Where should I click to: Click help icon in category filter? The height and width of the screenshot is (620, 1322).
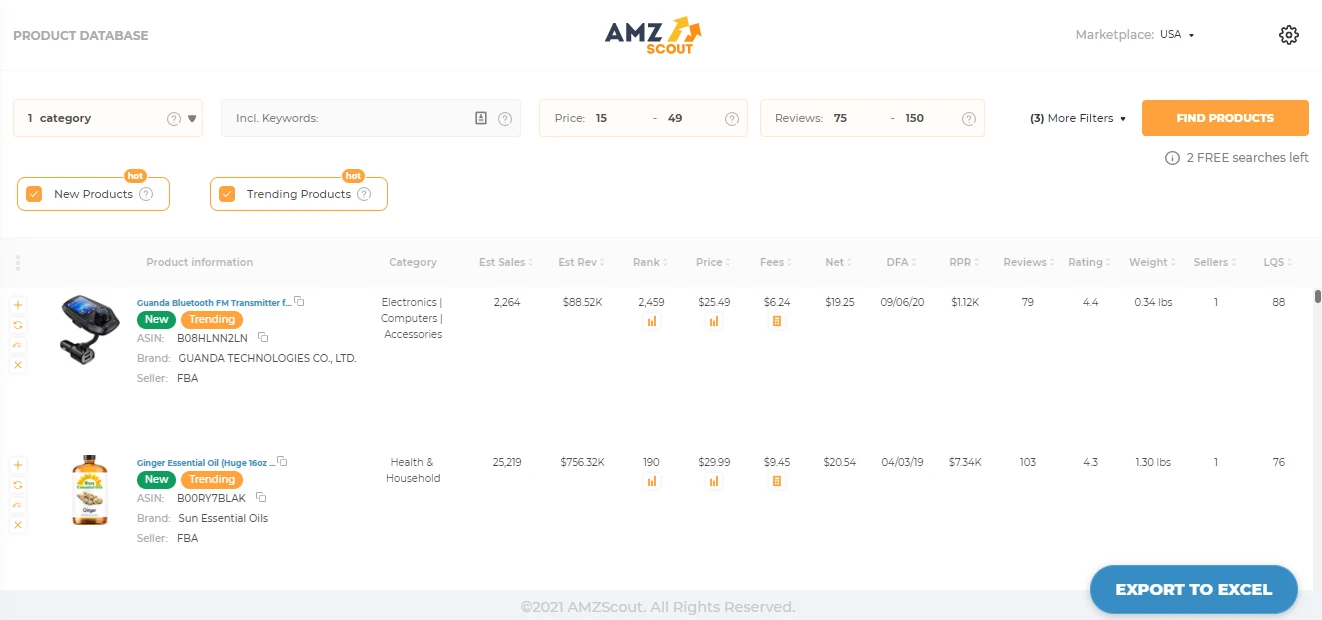[174, 119]
